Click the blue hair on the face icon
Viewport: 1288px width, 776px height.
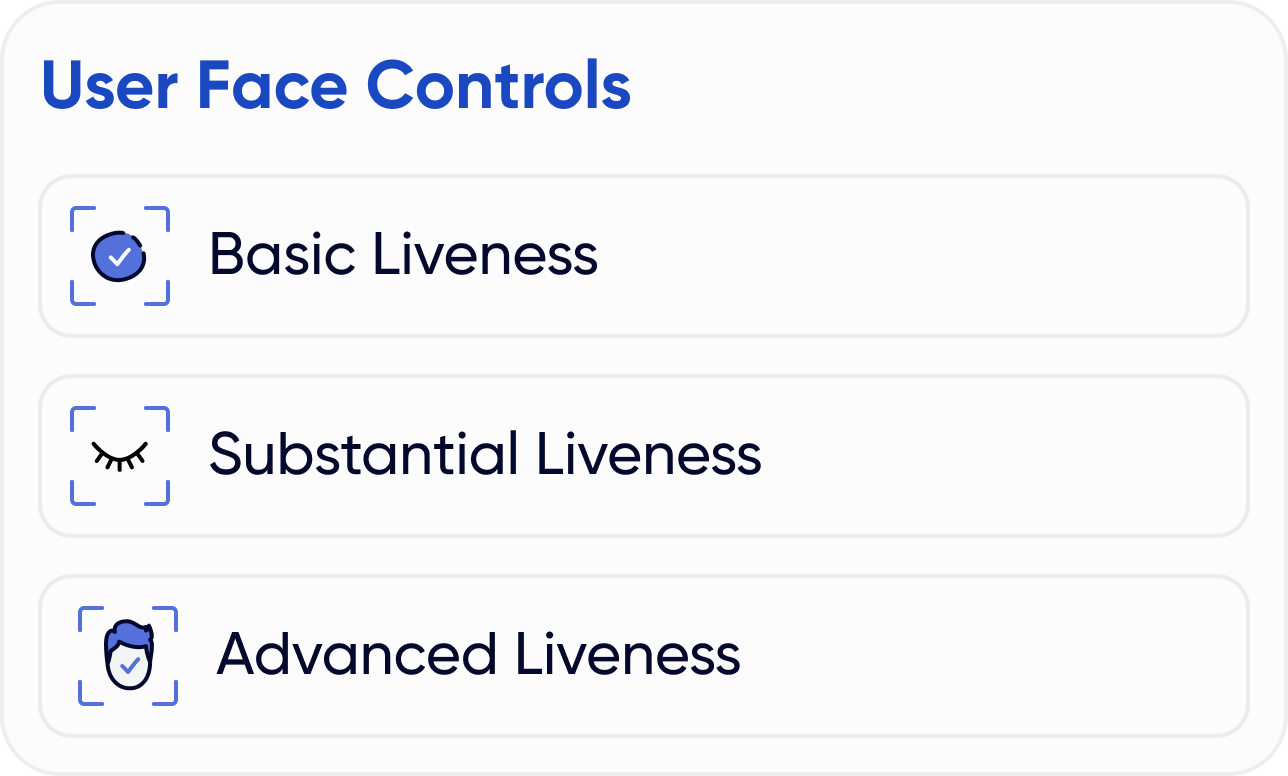(129, 634)
